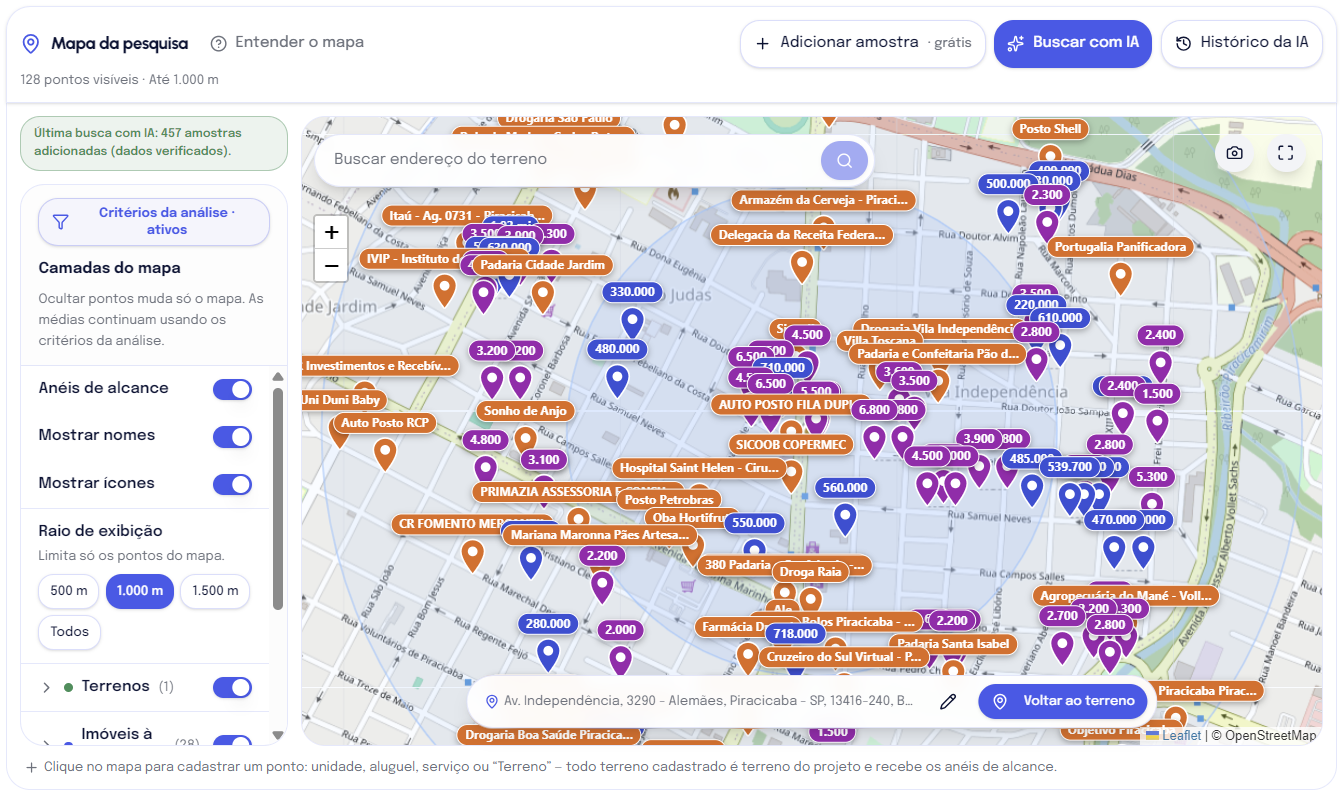The height and width of the screenshot is (796, 1344).
Task: Click the Posto Shell label
Action: point(1050,129)
